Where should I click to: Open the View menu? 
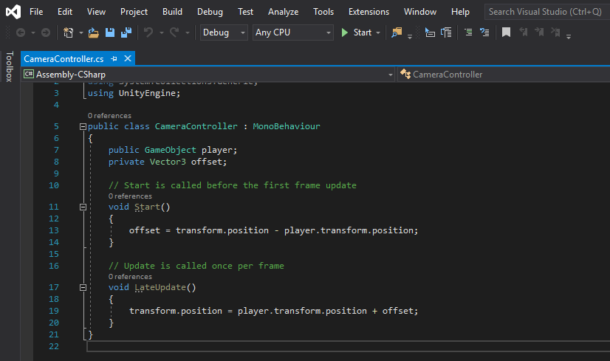point(96,12)
